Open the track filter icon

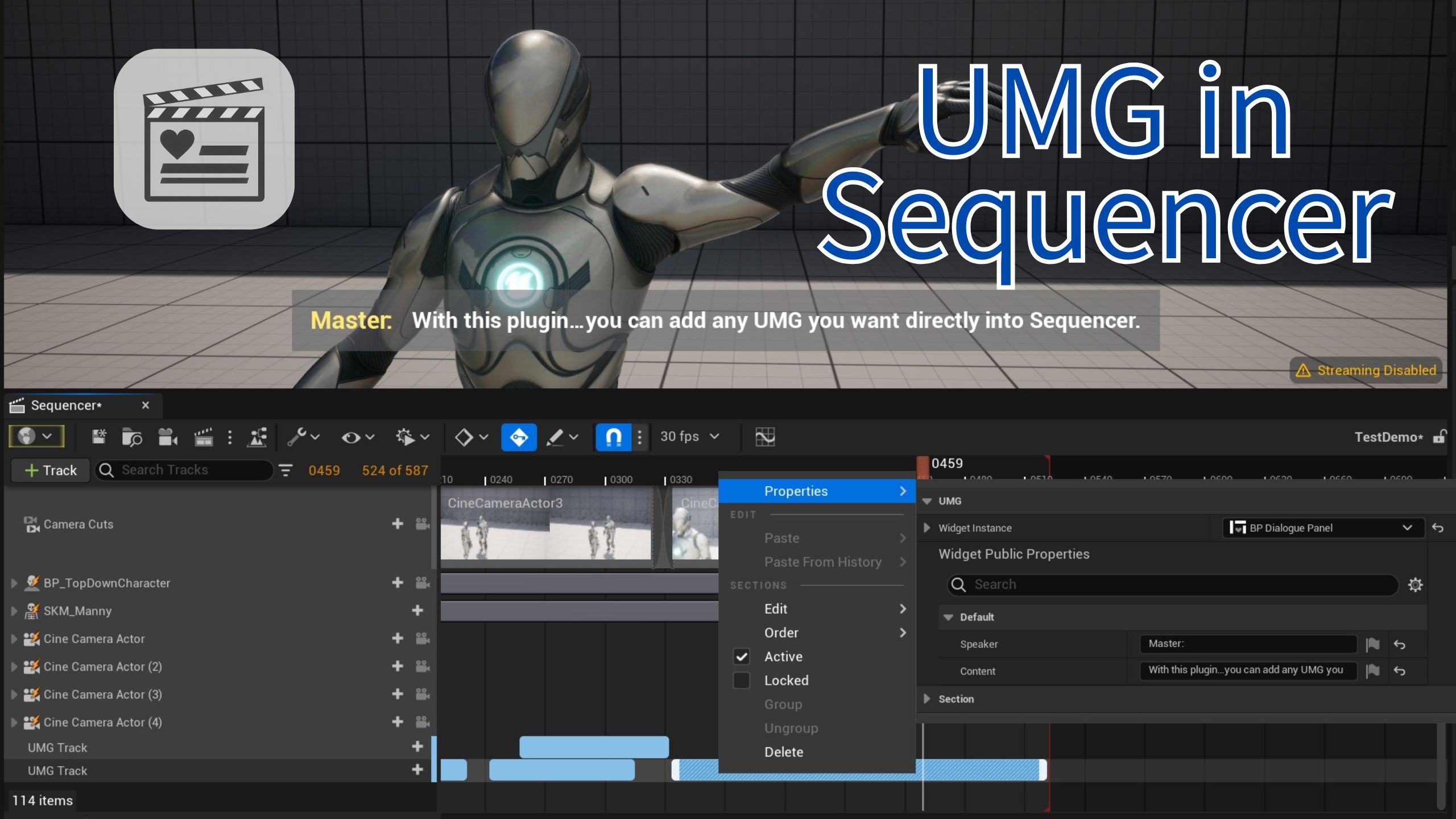click(286, 470)
